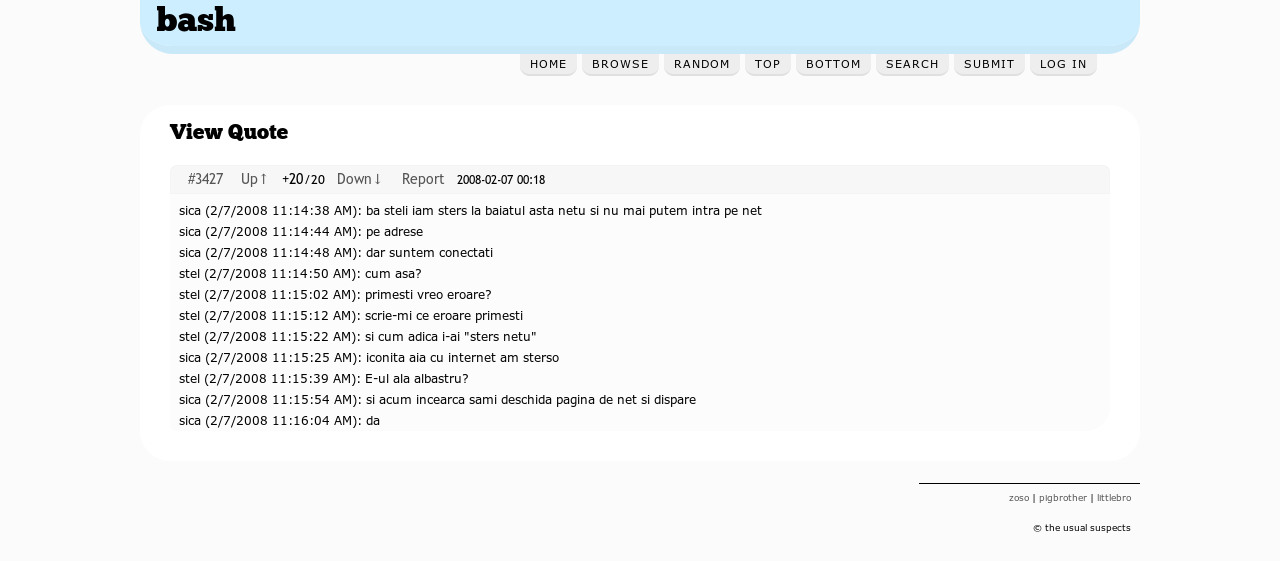Click the line "iconita aia cu internet am sterso"
Image resolution: width=1280 pixels, height=561 pixels.
point(369,358)
